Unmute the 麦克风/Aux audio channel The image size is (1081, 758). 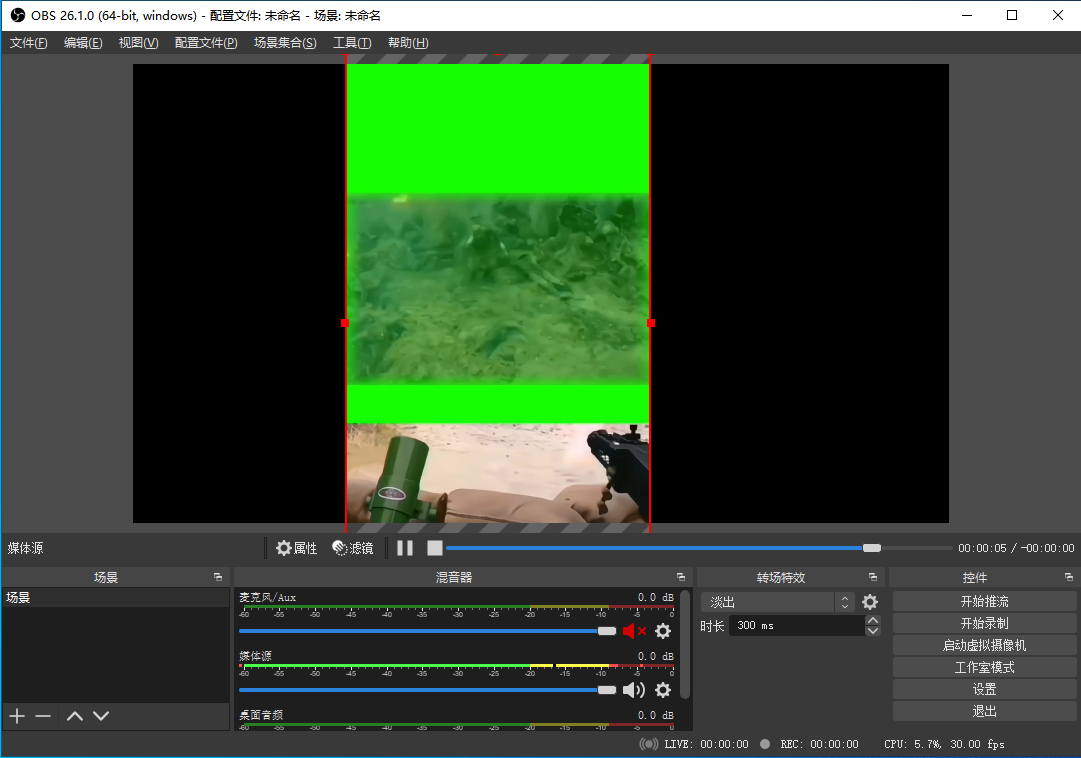click(634, 631)
